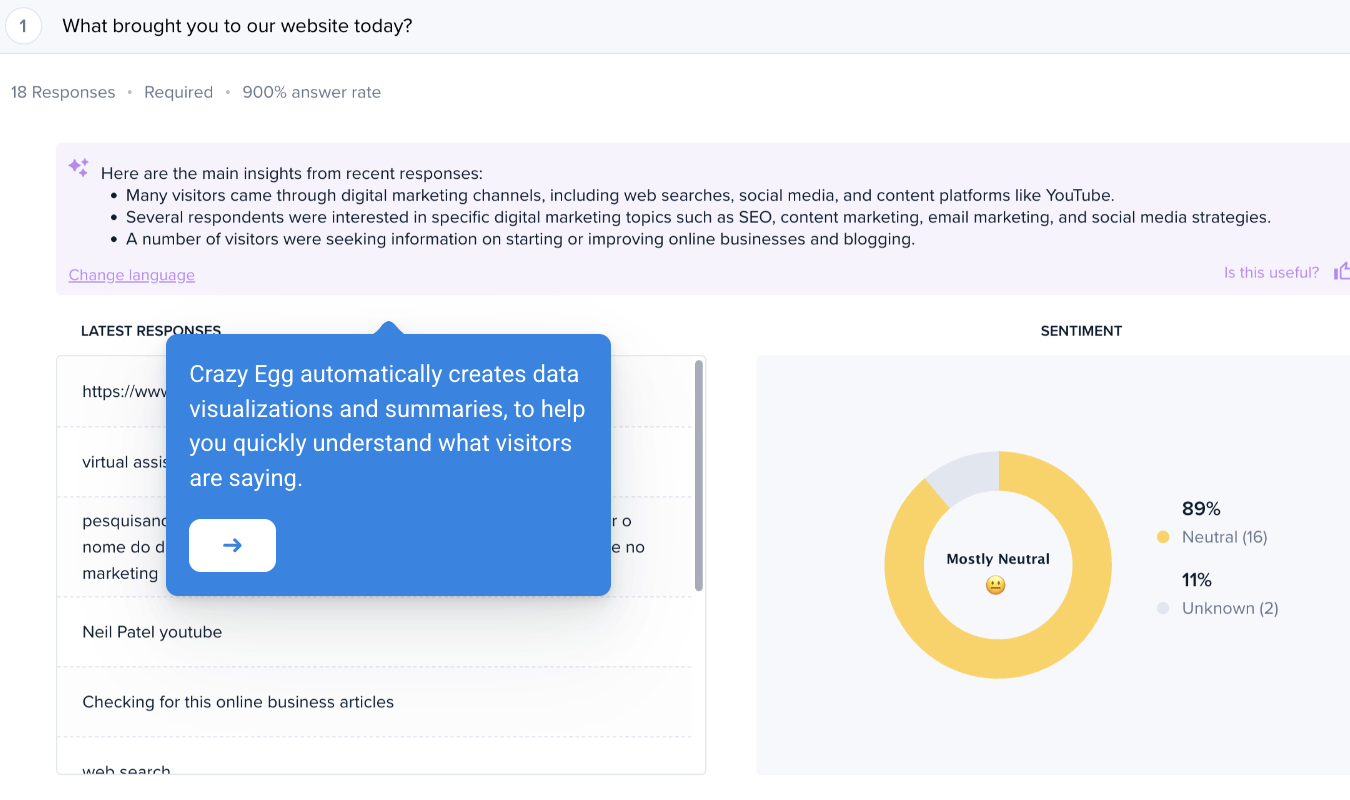The height and width of the screenshot is (800, 1350).
Task: Click the thumbs up feedback icon
Action: (1341, 271)
